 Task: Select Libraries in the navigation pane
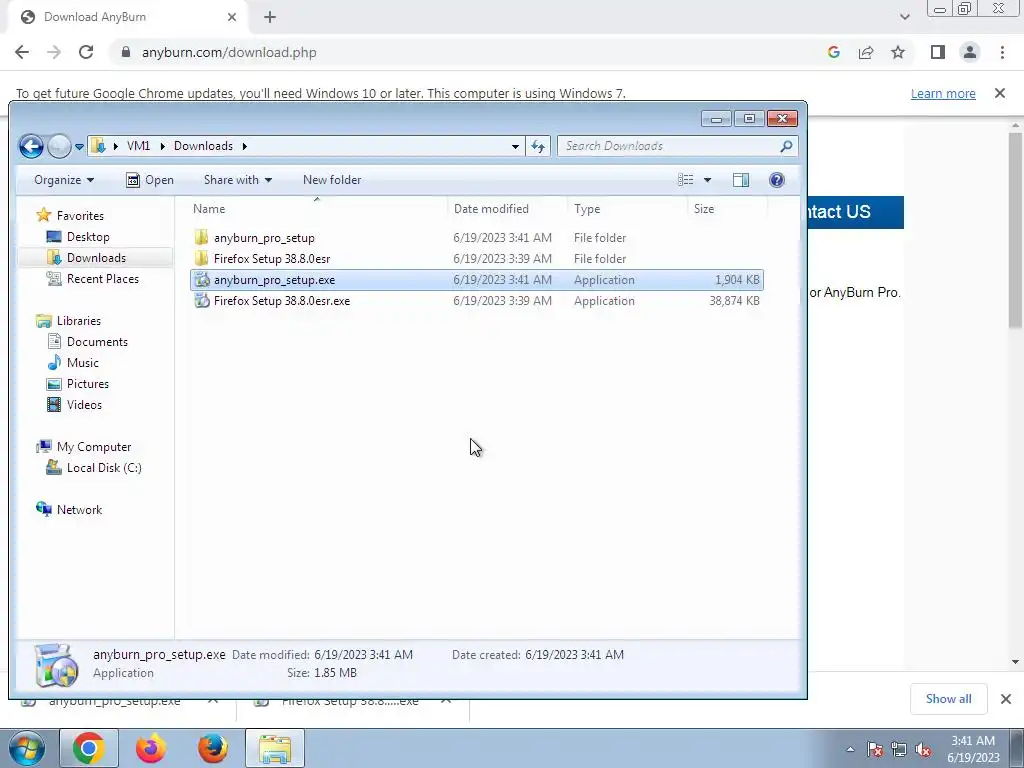tap(78, 321)
